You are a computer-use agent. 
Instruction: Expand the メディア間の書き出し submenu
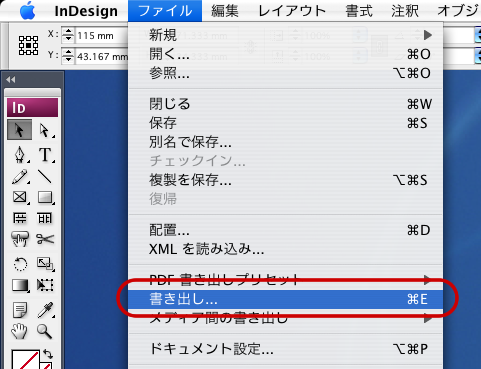pos(286,318)
